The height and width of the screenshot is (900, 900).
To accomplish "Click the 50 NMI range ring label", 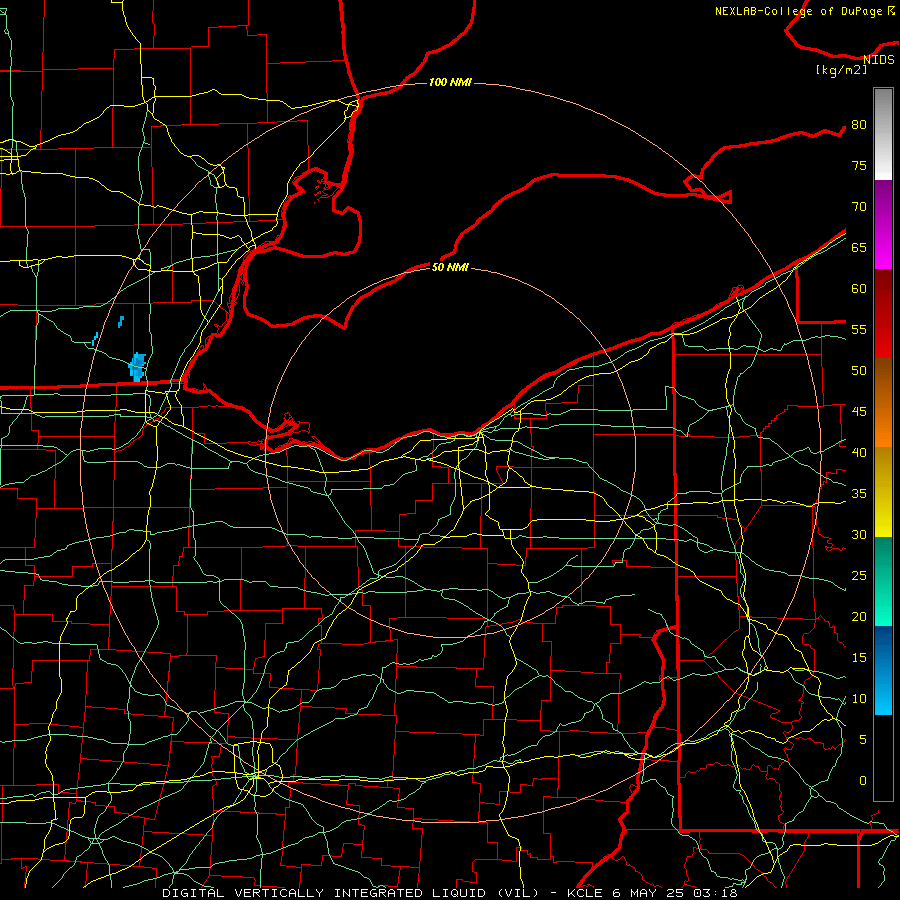I will click(x=450, y=267).
